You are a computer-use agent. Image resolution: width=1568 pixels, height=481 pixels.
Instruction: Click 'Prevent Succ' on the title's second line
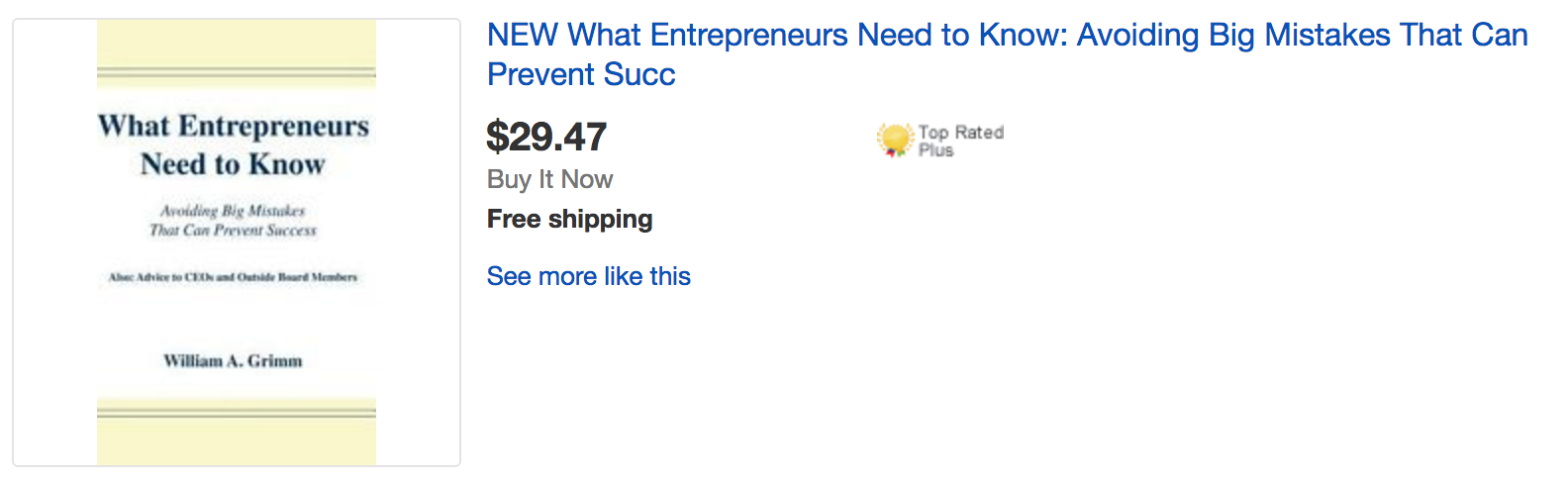pyautogui.click(x=581, y=74)
